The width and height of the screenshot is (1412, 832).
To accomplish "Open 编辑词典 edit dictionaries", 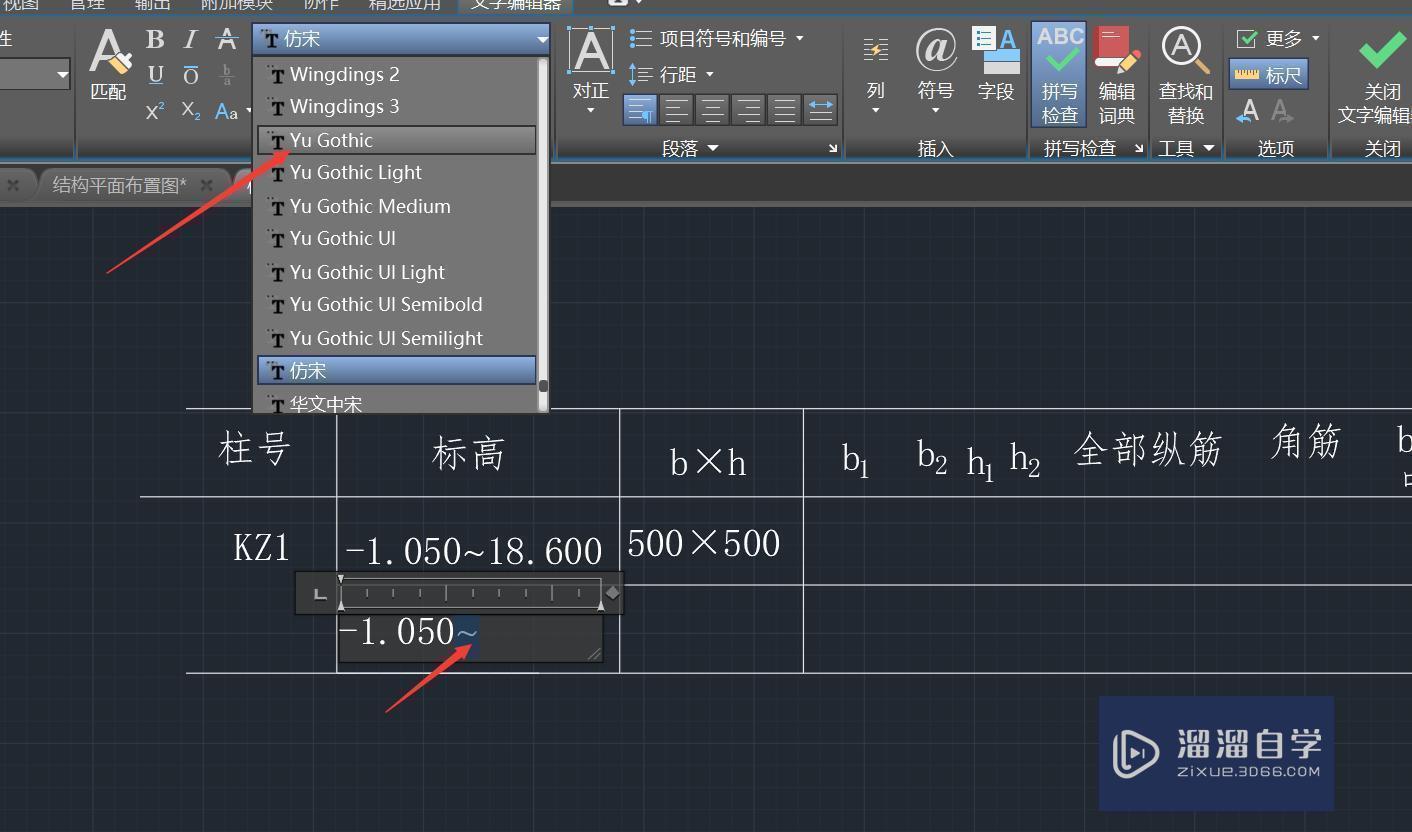I will click(x=1117, y=75).
